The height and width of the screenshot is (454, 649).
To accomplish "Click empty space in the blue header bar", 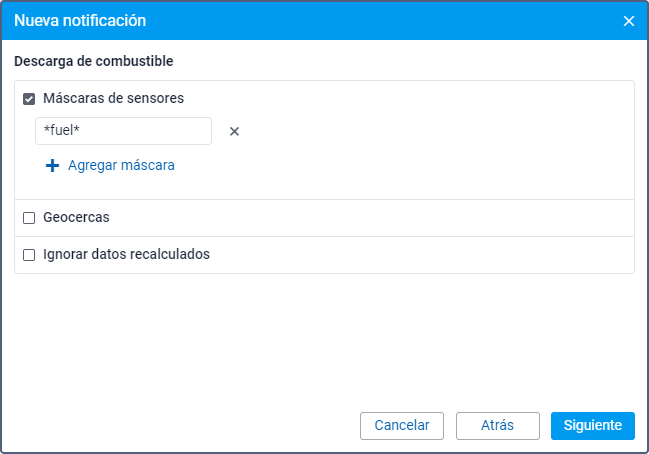I will pos(380,21).
